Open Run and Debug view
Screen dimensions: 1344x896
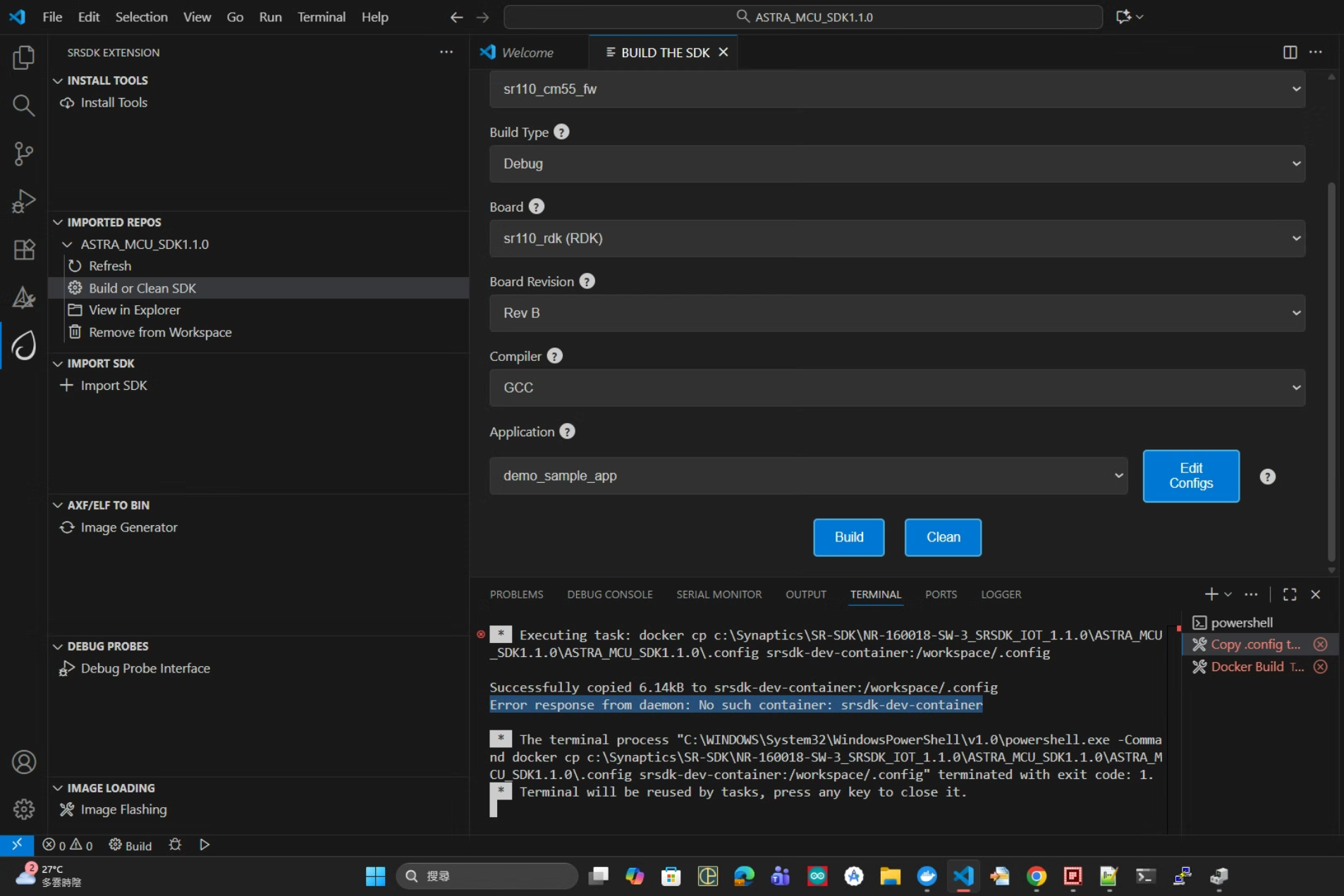coord(23,202)
